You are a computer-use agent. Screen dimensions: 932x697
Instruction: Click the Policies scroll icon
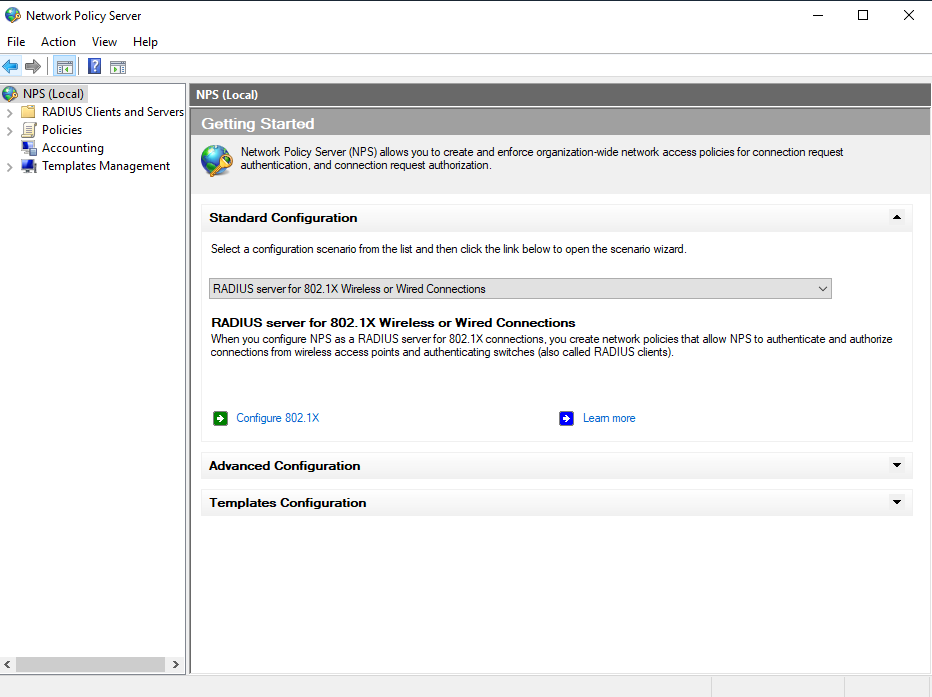(28, 130)
